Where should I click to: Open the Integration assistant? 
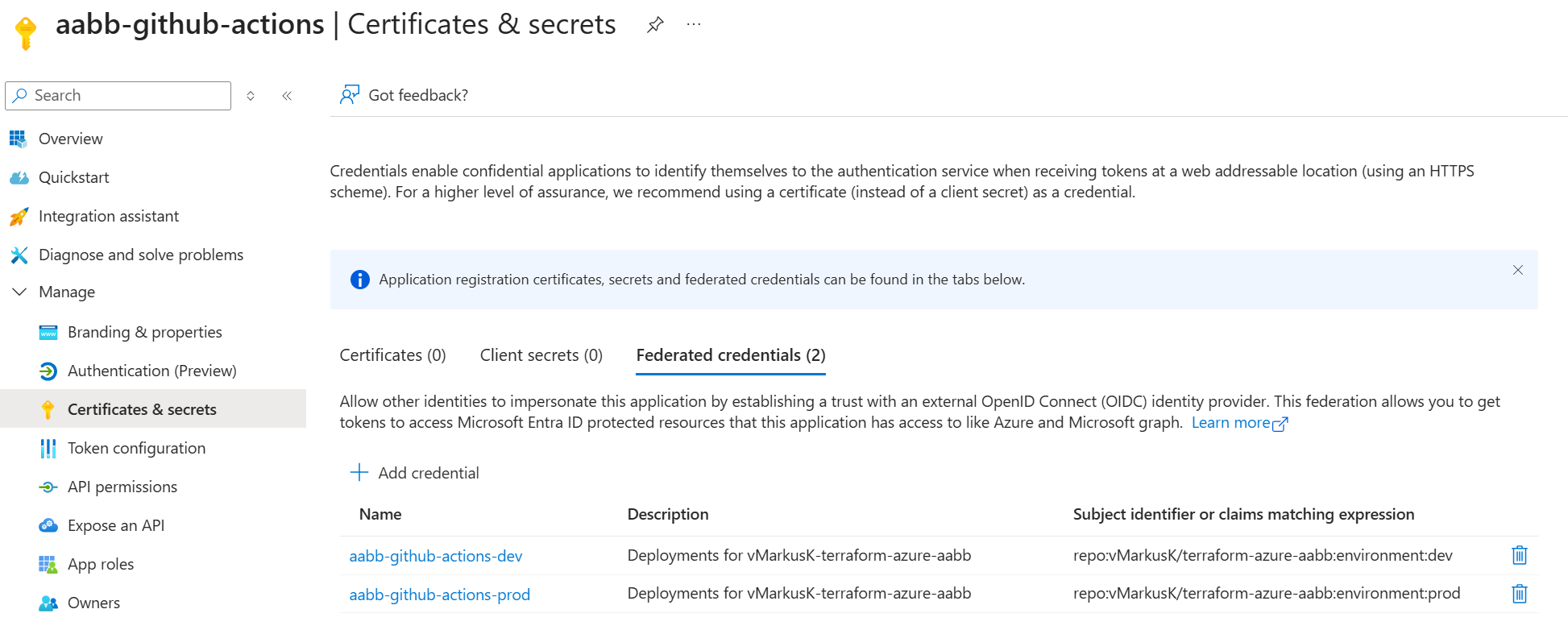pos(108,216)
